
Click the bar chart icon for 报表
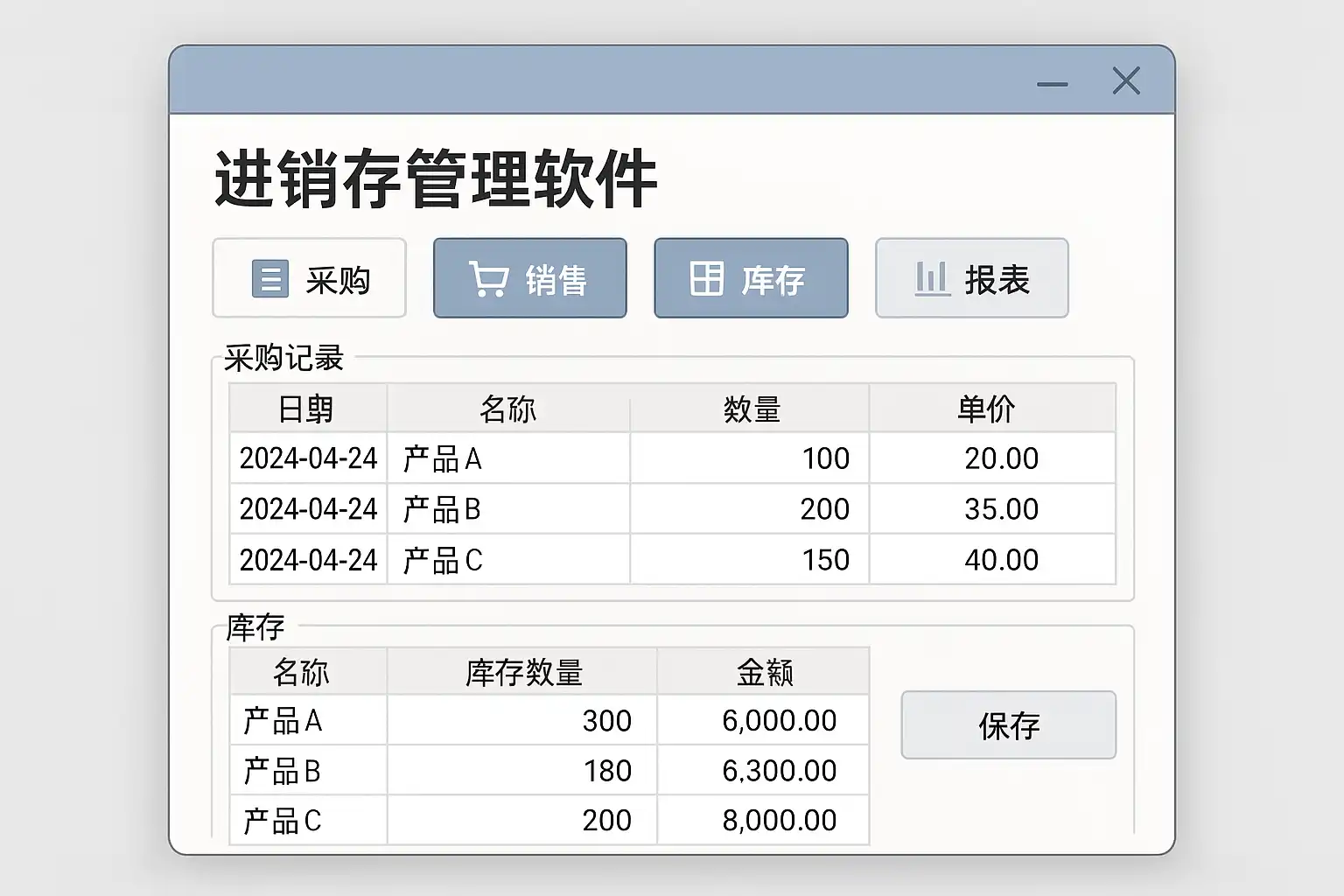tap(932, 279)
